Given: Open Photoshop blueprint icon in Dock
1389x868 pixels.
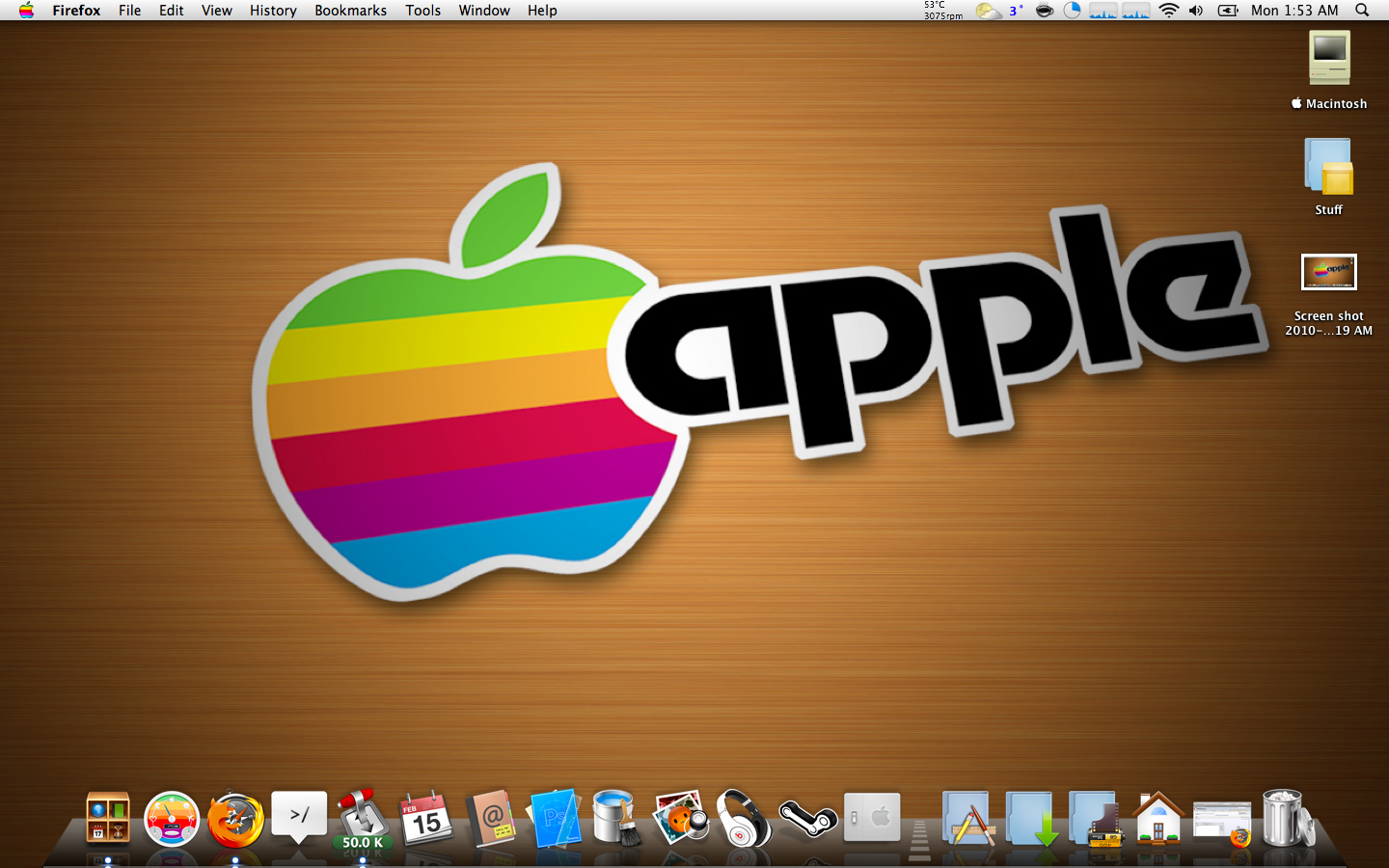Looking at the screenshot, I should (555, 818).
